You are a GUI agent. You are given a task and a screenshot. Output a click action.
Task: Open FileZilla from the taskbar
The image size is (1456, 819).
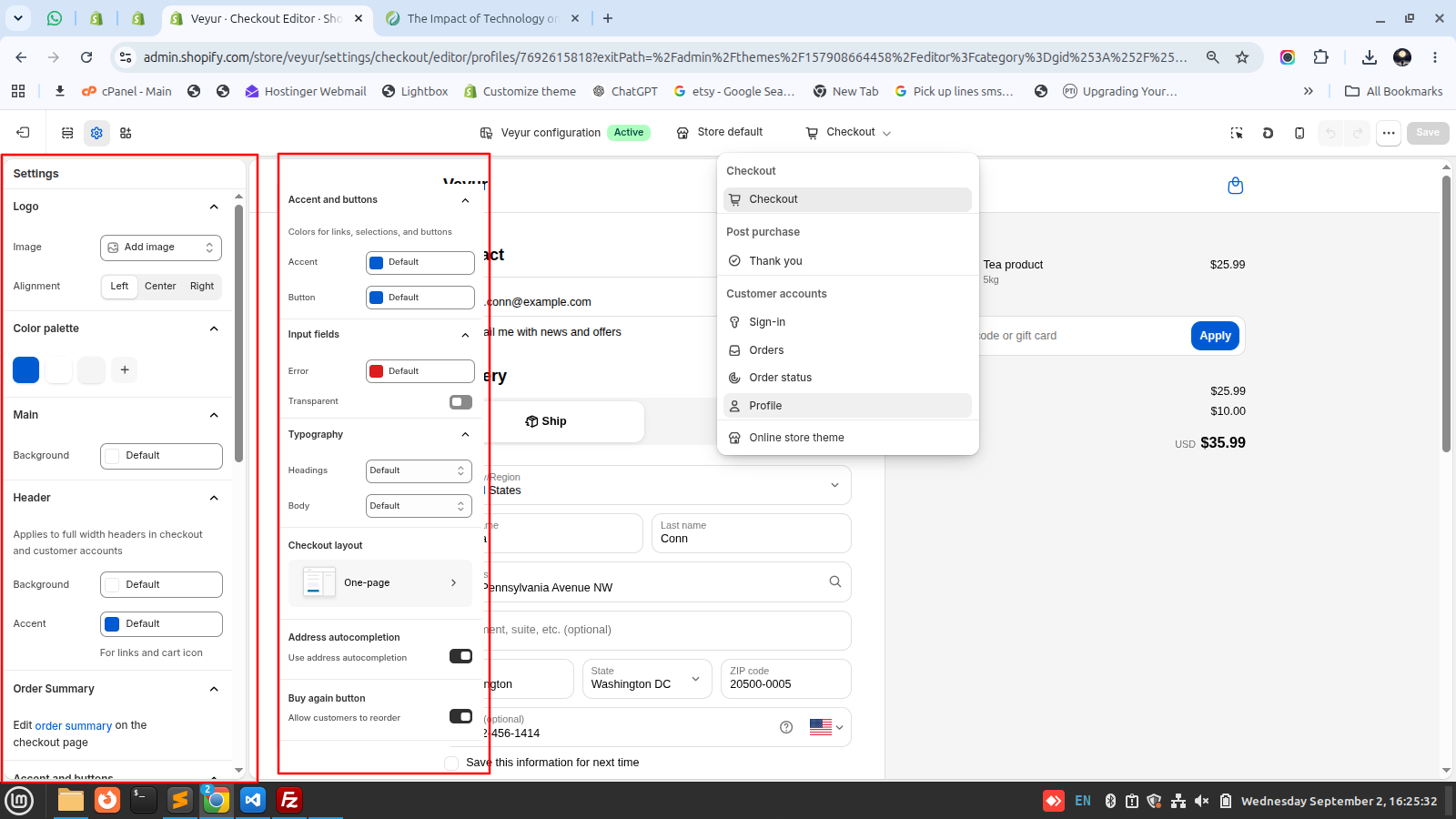(x=289, y=800)
